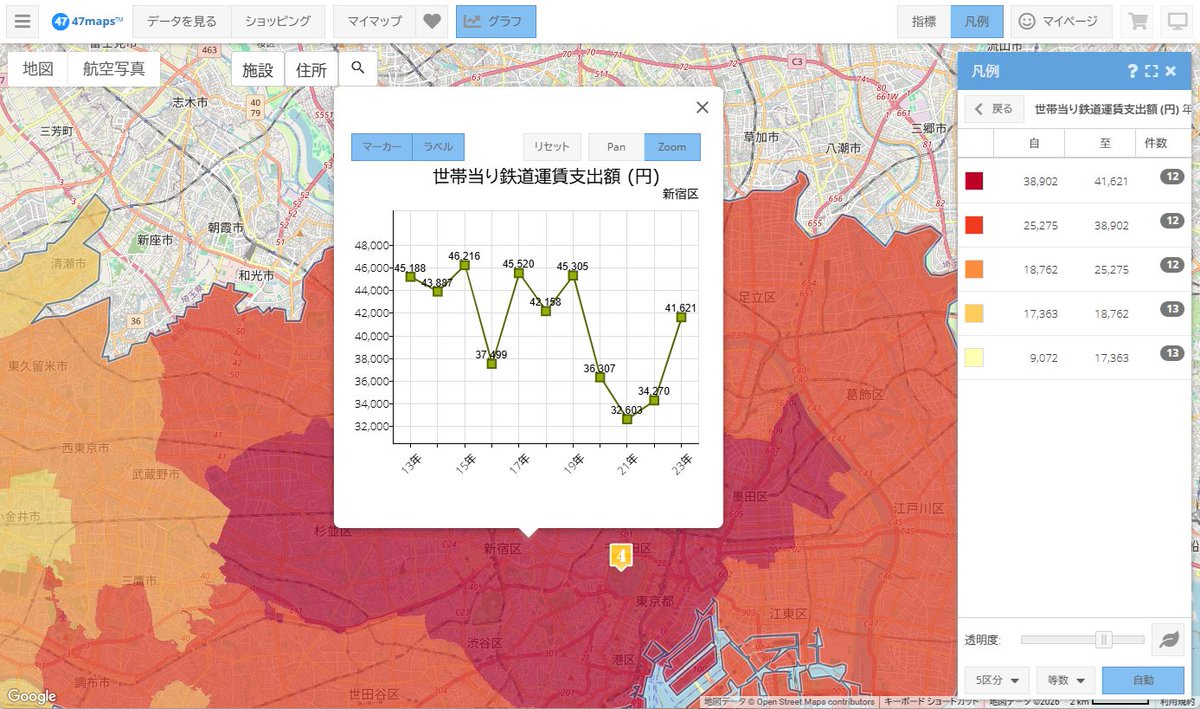Click the 2021 data point 32,603
The image size is (1200, 709).
coord(627,419)
